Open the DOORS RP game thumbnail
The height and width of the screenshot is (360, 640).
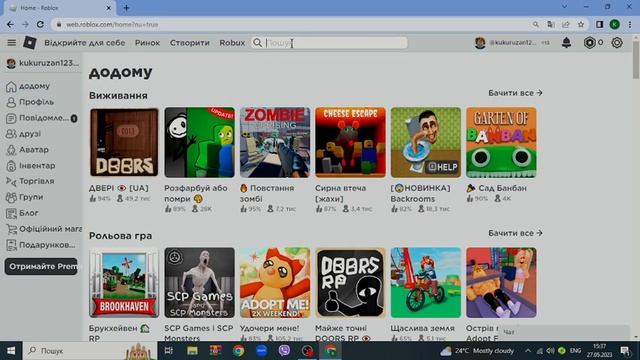[350, 282]
